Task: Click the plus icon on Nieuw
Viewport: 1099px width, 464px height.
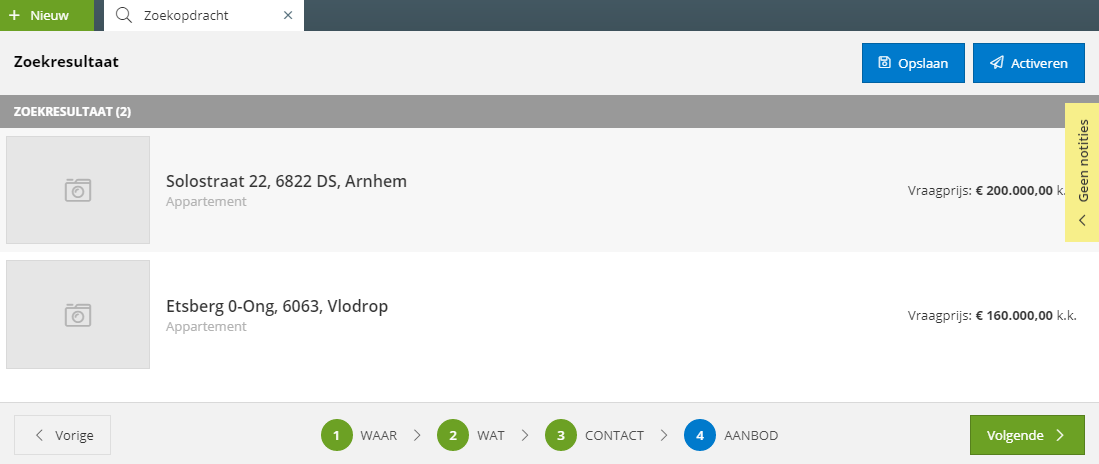Action: tap(14, 15)
